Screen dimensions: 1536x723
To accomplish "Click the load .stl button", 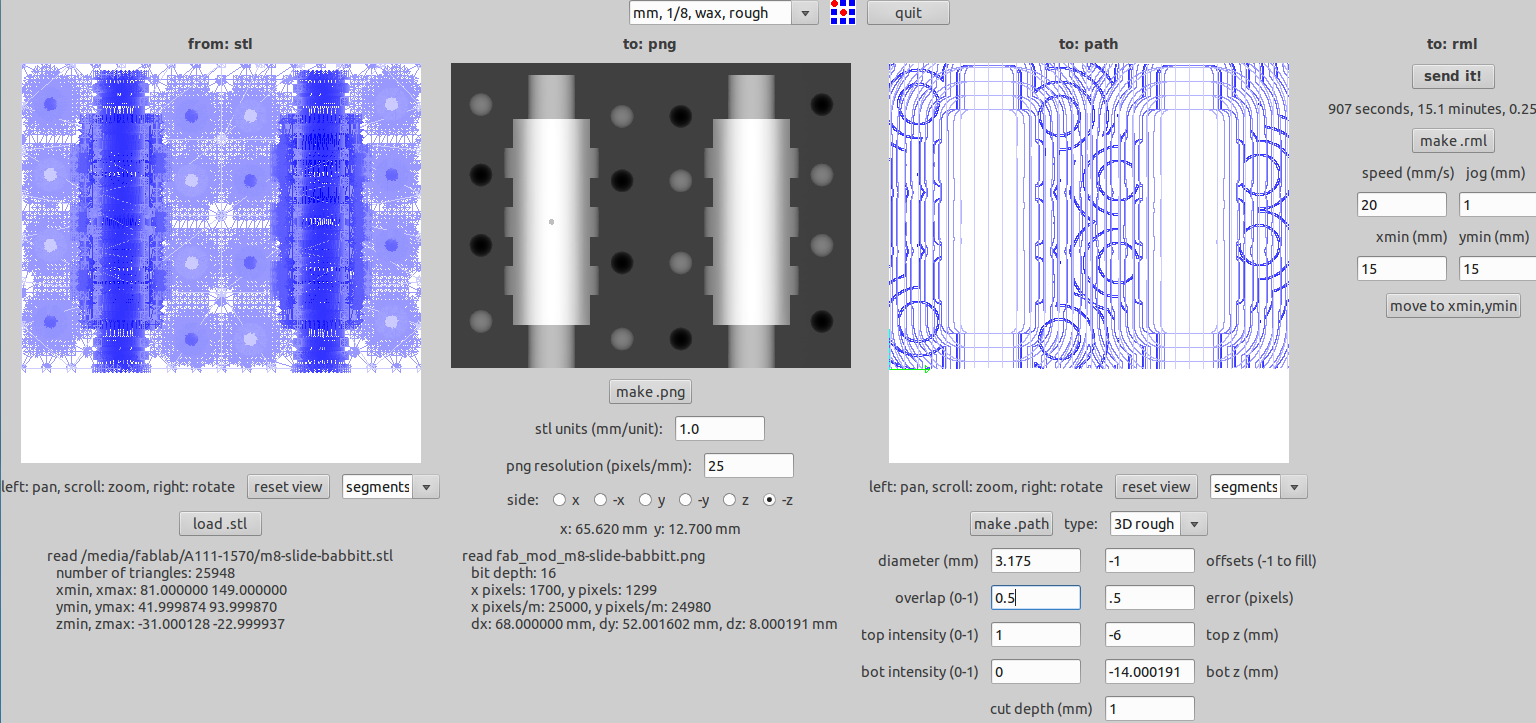I will [x=220, y=523].
